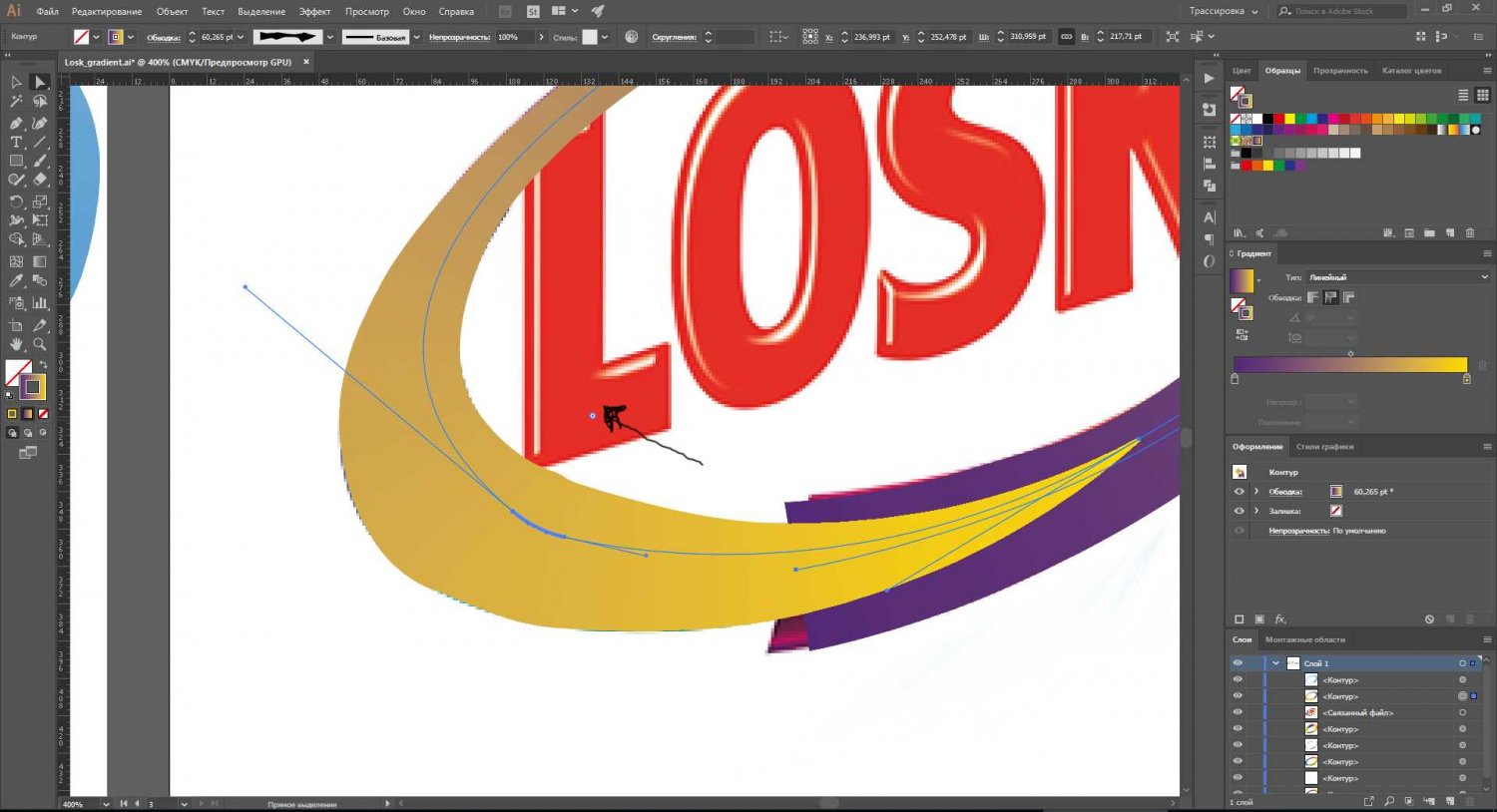Click the fx add effect icon
1497x812 pixels.
coord(1280,619)
